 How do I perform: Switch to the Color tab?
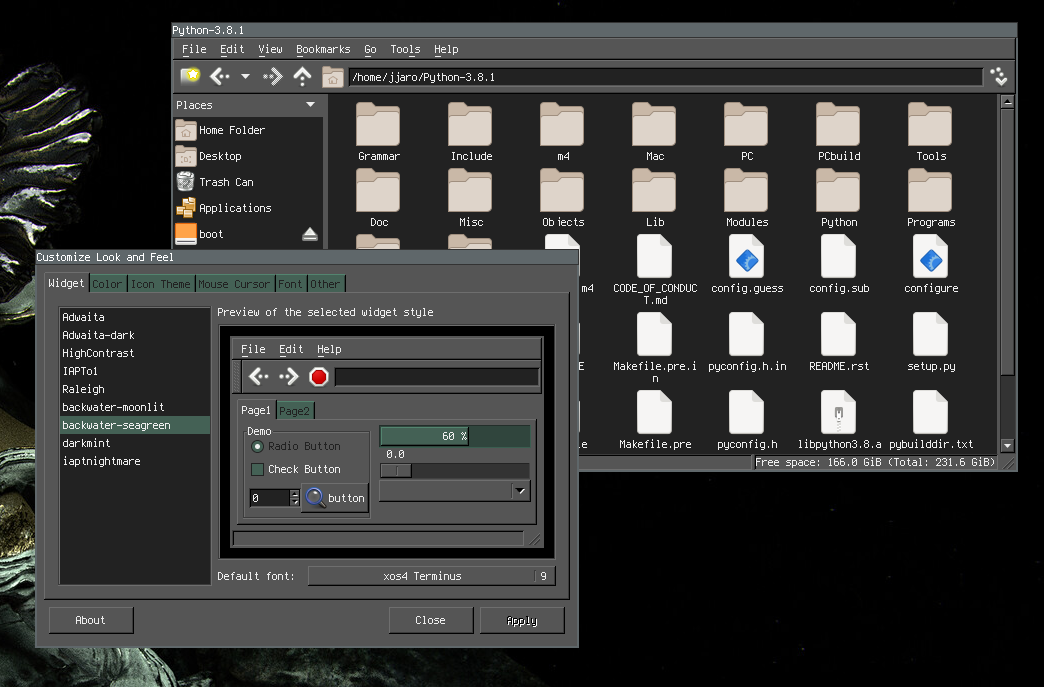tap(107, 284)
